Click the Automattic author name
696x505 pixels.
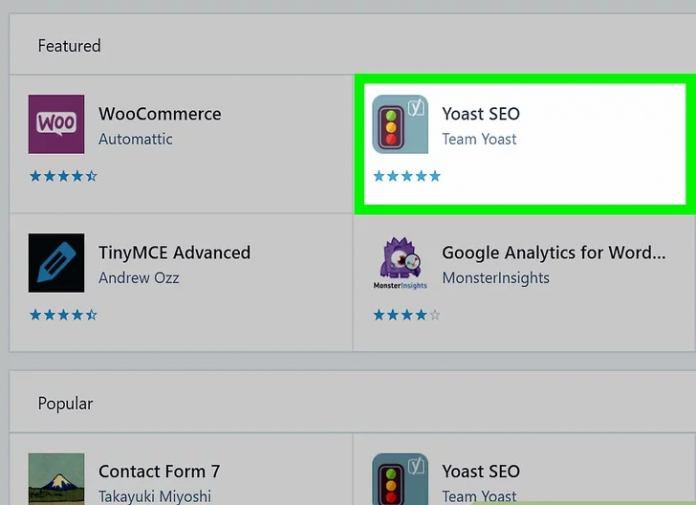135,140
